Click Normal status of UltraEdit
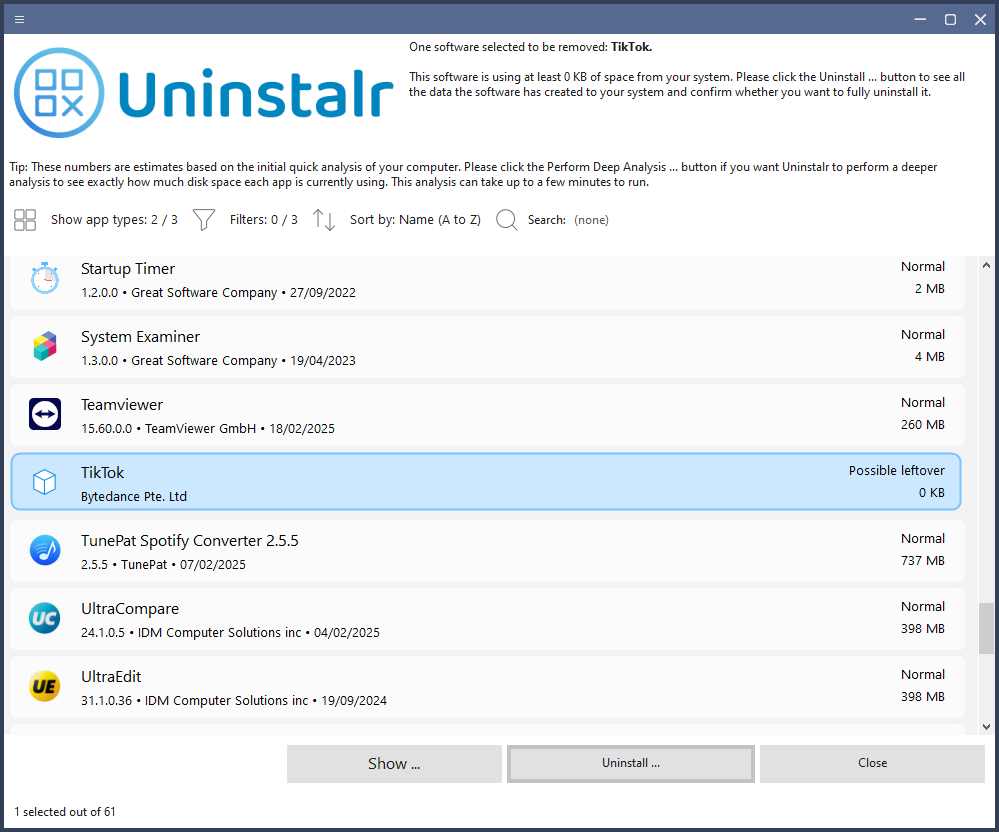This screenshot has height=832, width=999. 923,675
